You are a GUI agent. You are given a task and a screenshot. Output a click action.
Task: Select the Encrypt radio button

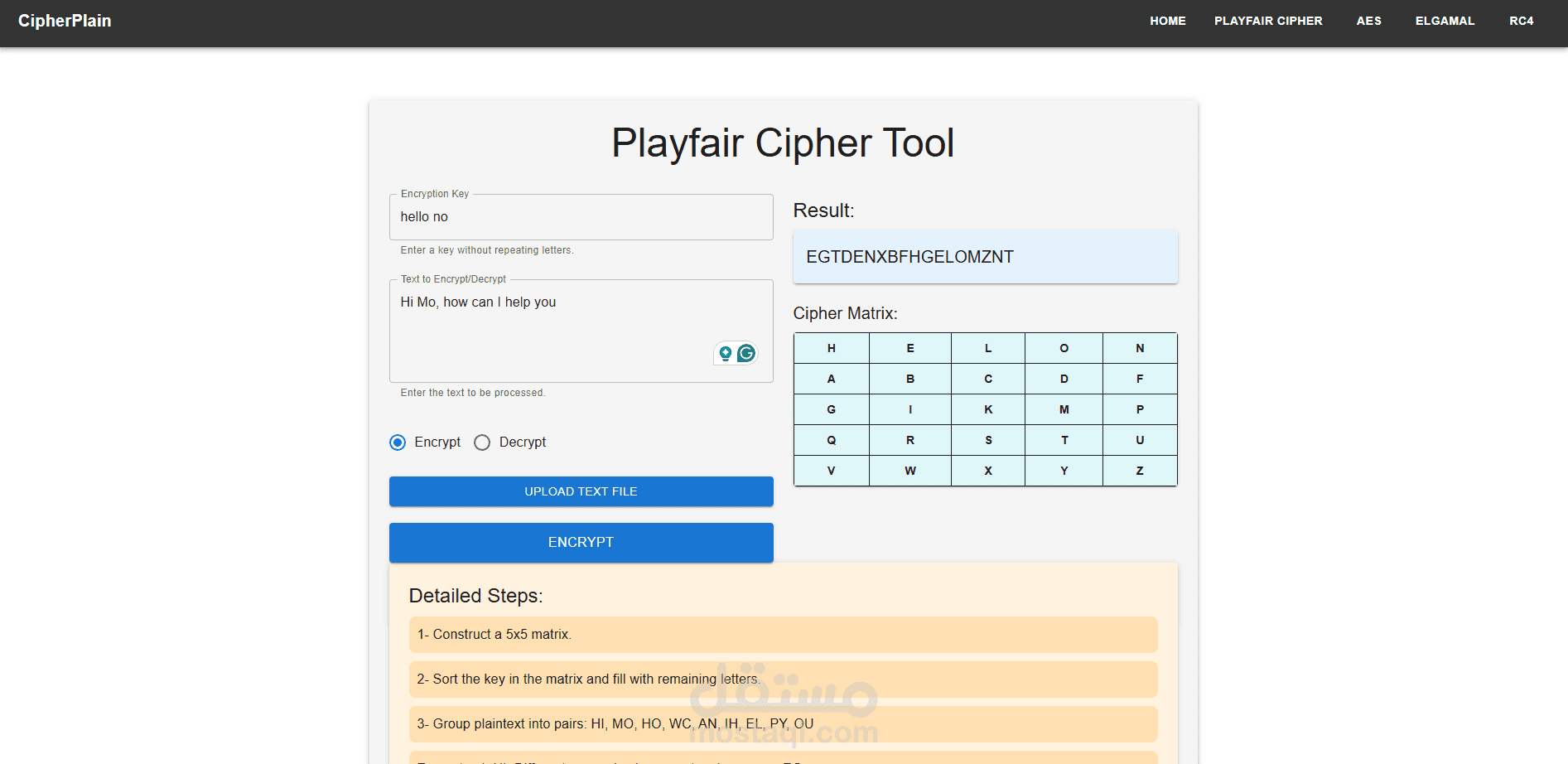click(397, 442)
